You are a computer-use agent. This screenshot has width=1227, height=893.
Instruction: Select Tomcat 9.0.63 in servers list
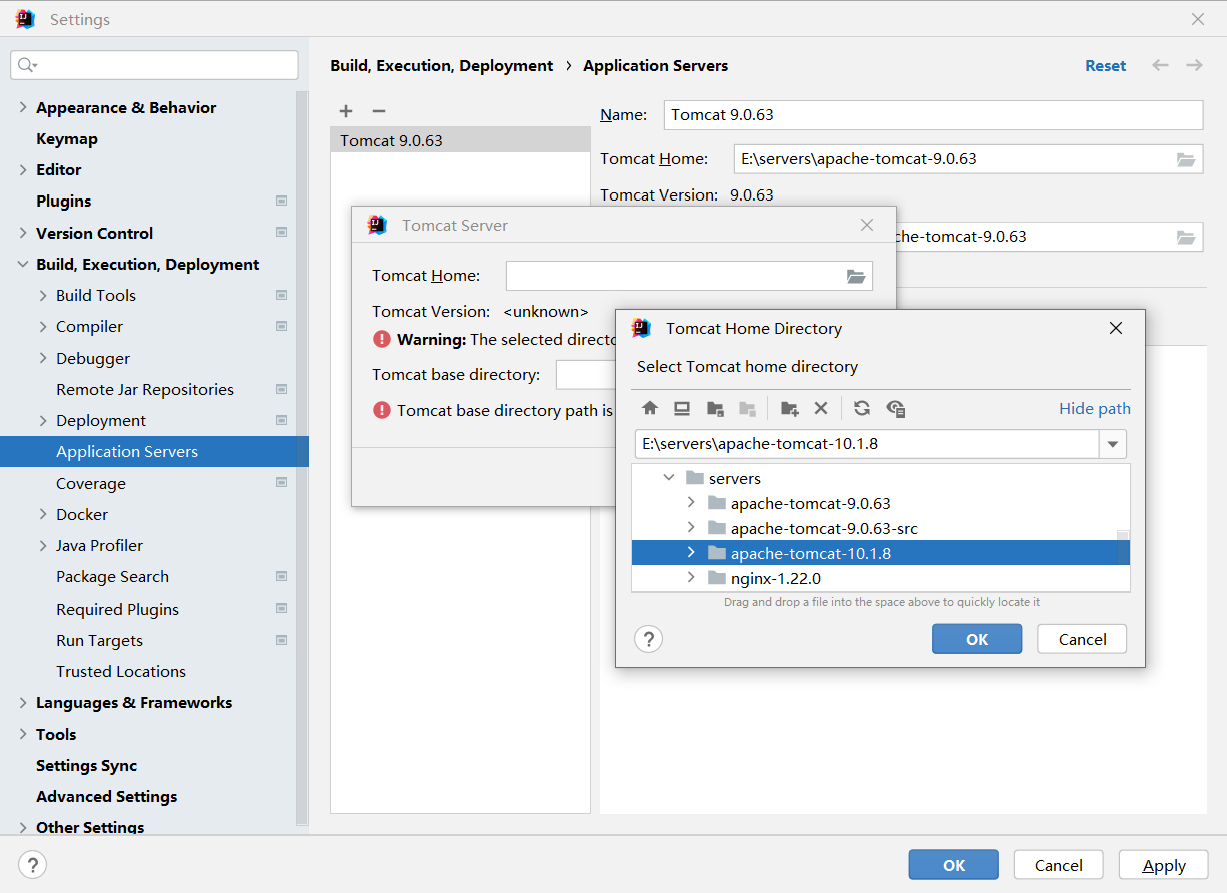point(460,140)
